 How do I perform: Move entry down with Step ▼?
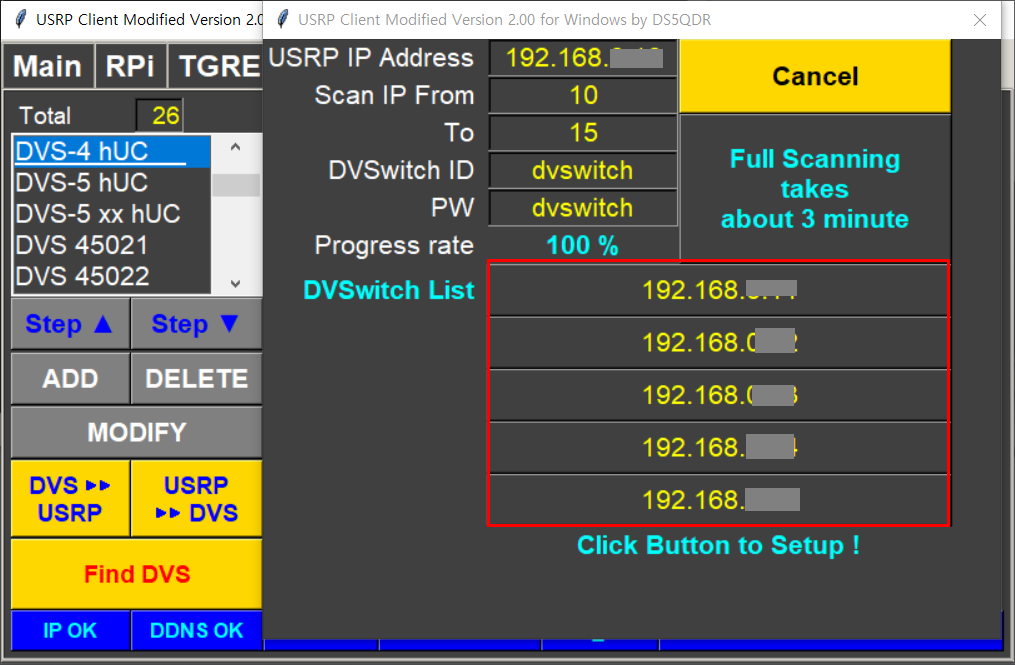tap(196, 324)
